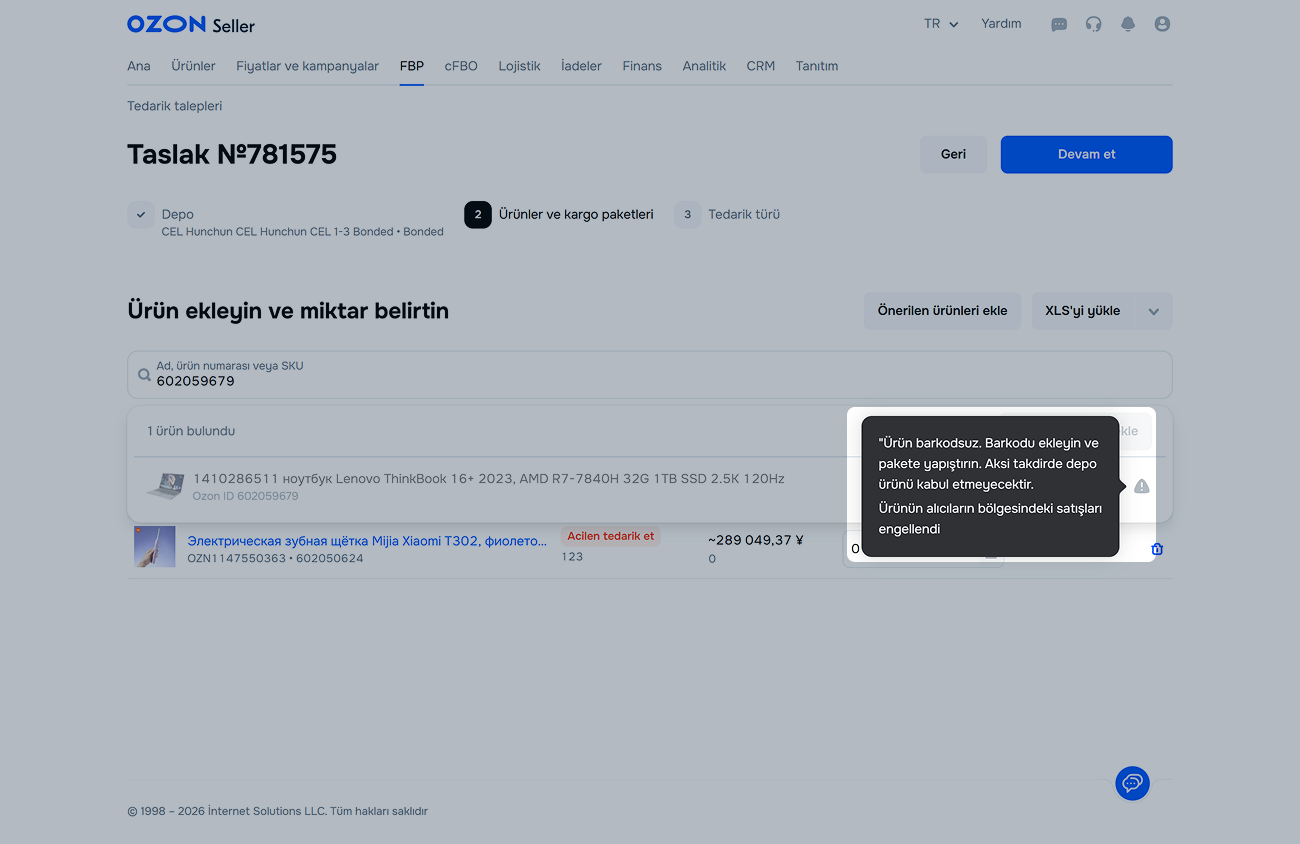Click the search magnifier icon
The image size is (1300, 844).
[x=144, y=375]
